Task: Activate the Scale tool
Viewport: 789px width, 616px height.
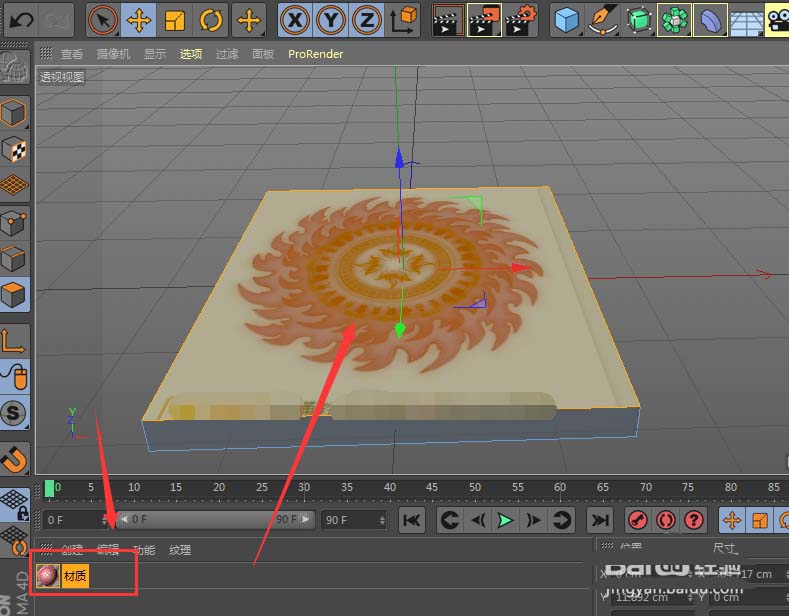Action: click(x=175, y=20)
